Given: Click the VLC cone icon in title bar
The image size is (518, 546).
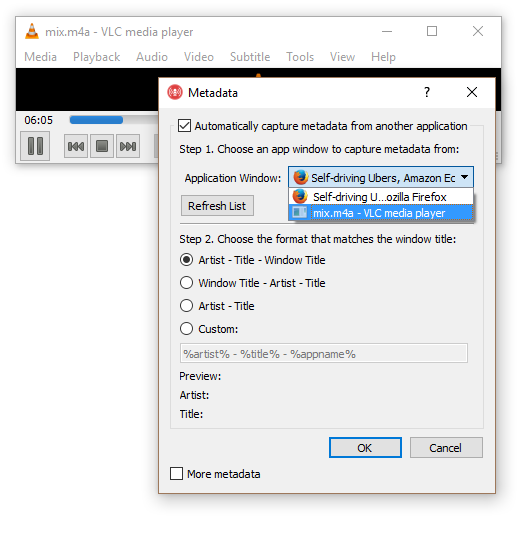Looking at the screenshot, I should (x=32, y=31).
